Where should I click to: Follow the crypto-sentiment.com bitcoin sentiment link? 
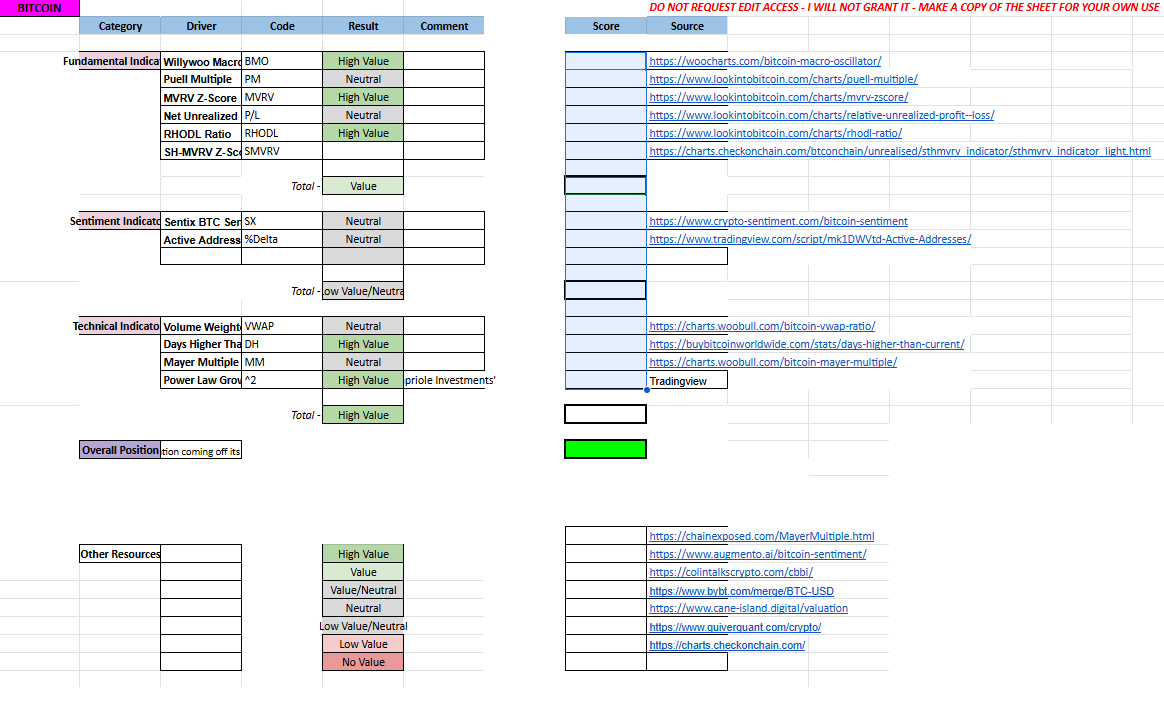[778, 221]
